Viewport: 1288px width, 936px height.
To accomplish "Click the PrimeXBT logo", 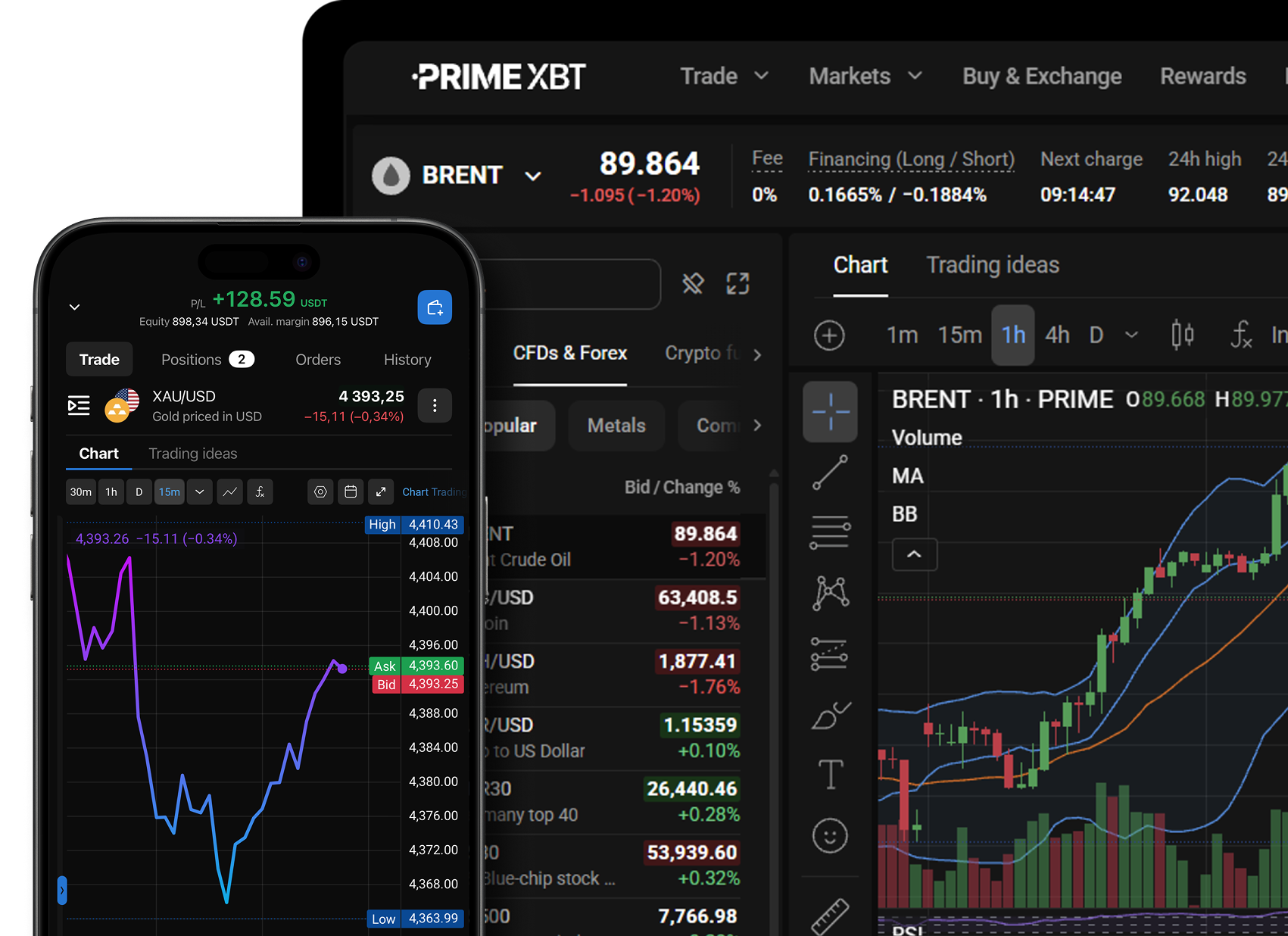I will 499,76.
